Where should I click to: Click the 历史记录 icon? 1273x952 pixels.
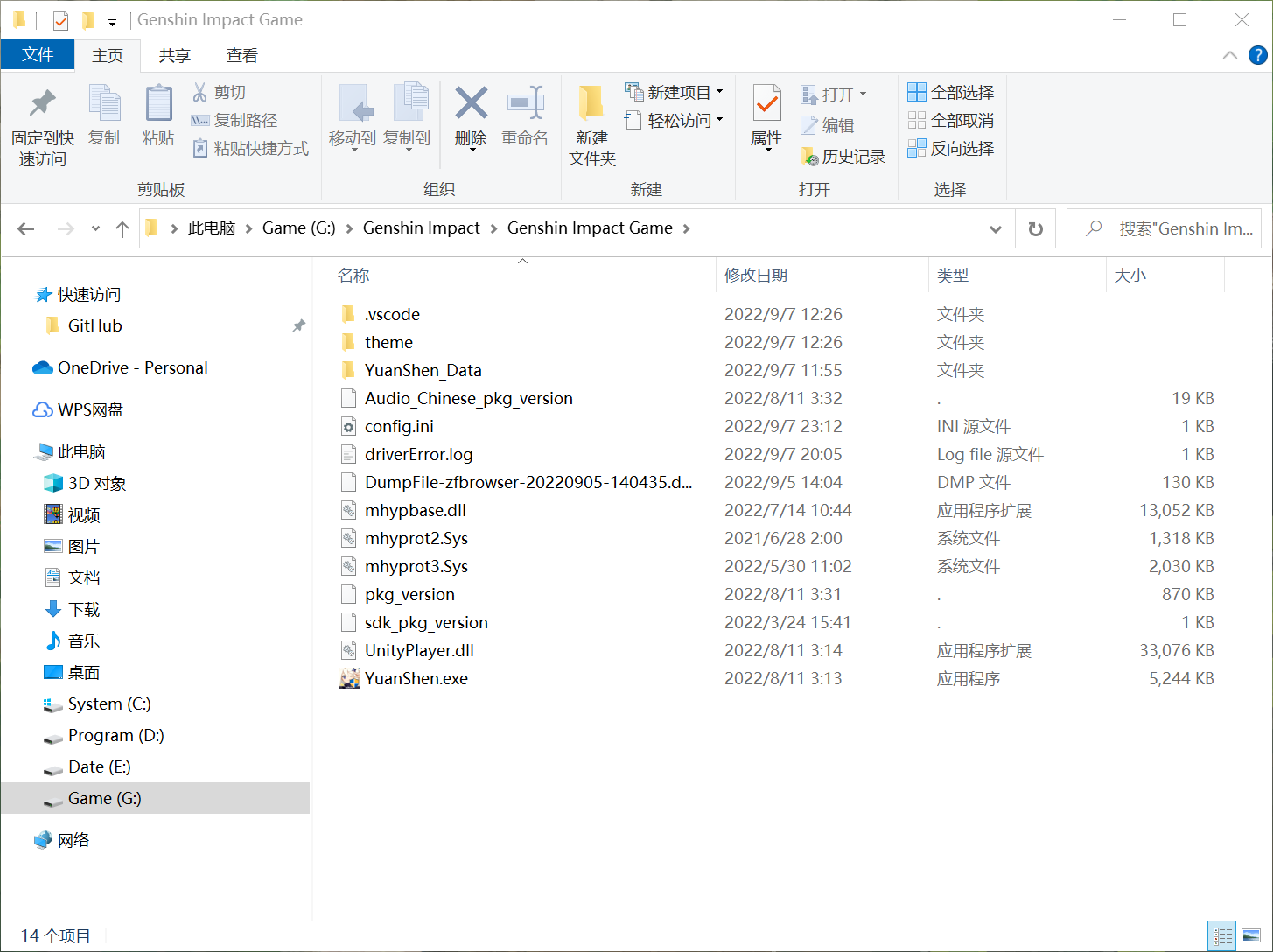[x=809, y=157]
